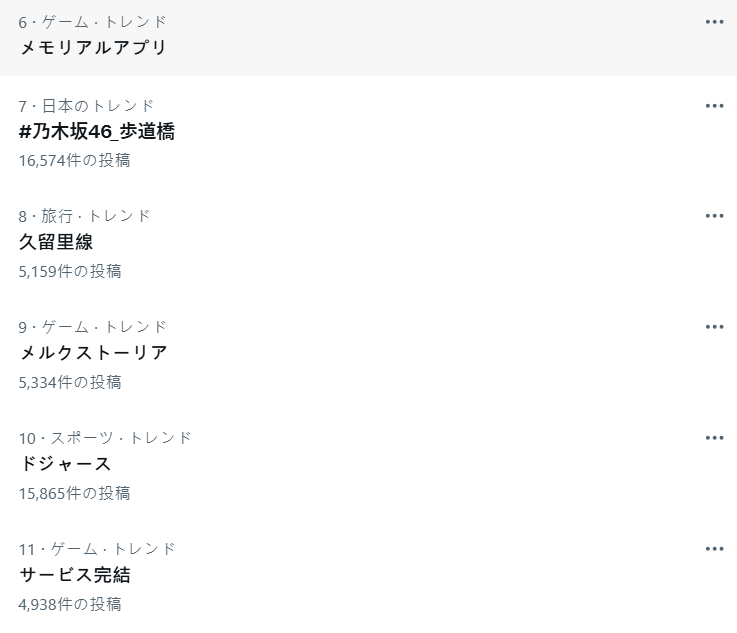
Task: Click the 5,159件の投稿 post count
Action: (70, 271)
